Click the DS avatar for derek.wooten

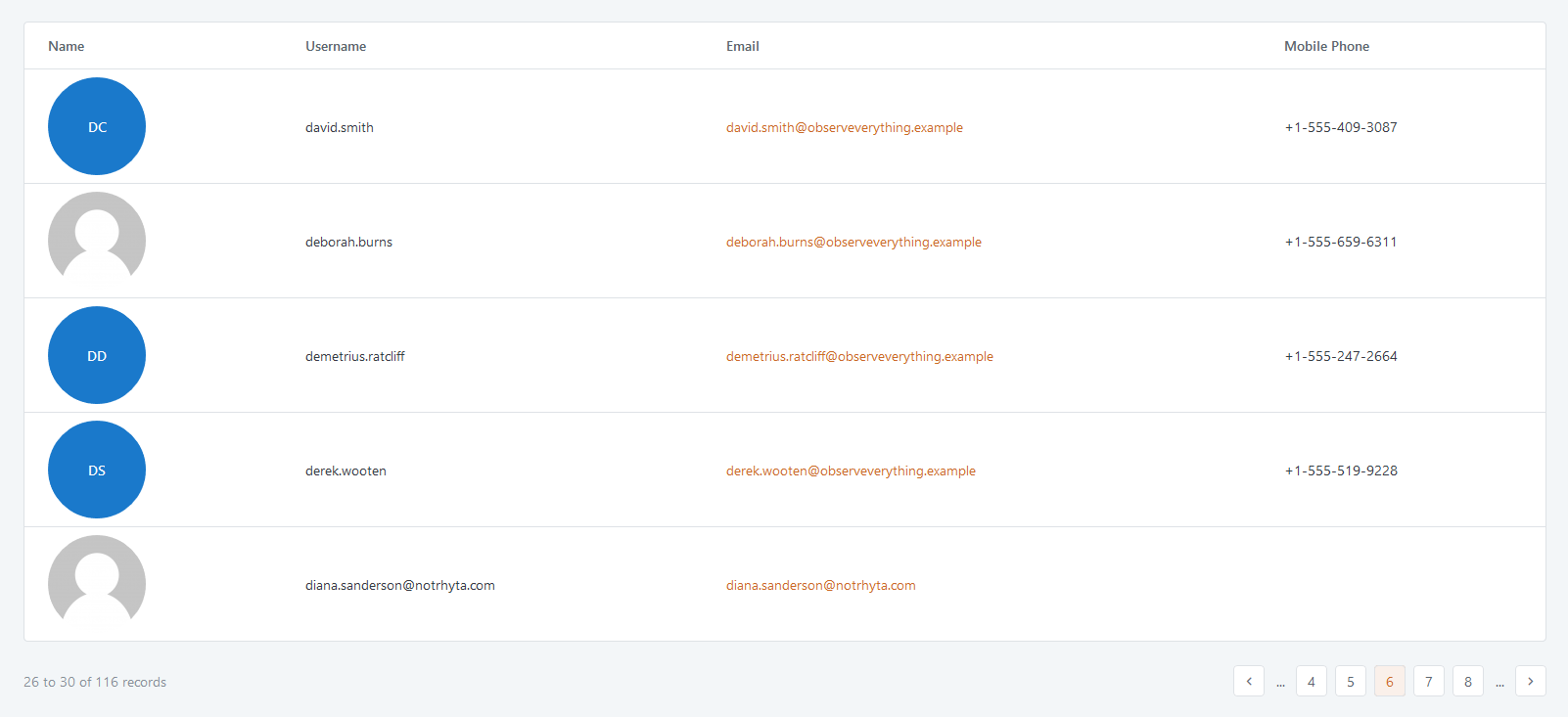pyautogui.click(x=97, y=470)
